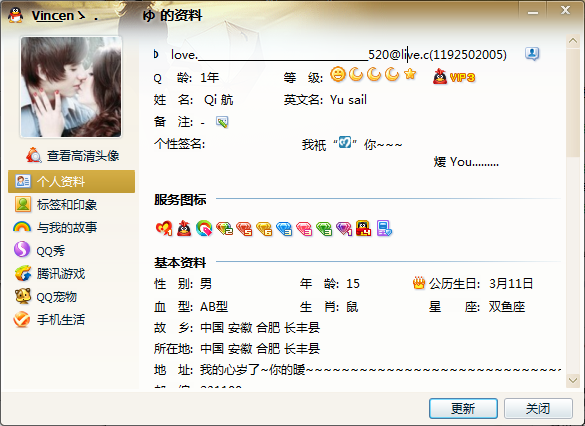Click the profile avatar photo
This screenshot has width=585, height=426.
click(71, 87)
